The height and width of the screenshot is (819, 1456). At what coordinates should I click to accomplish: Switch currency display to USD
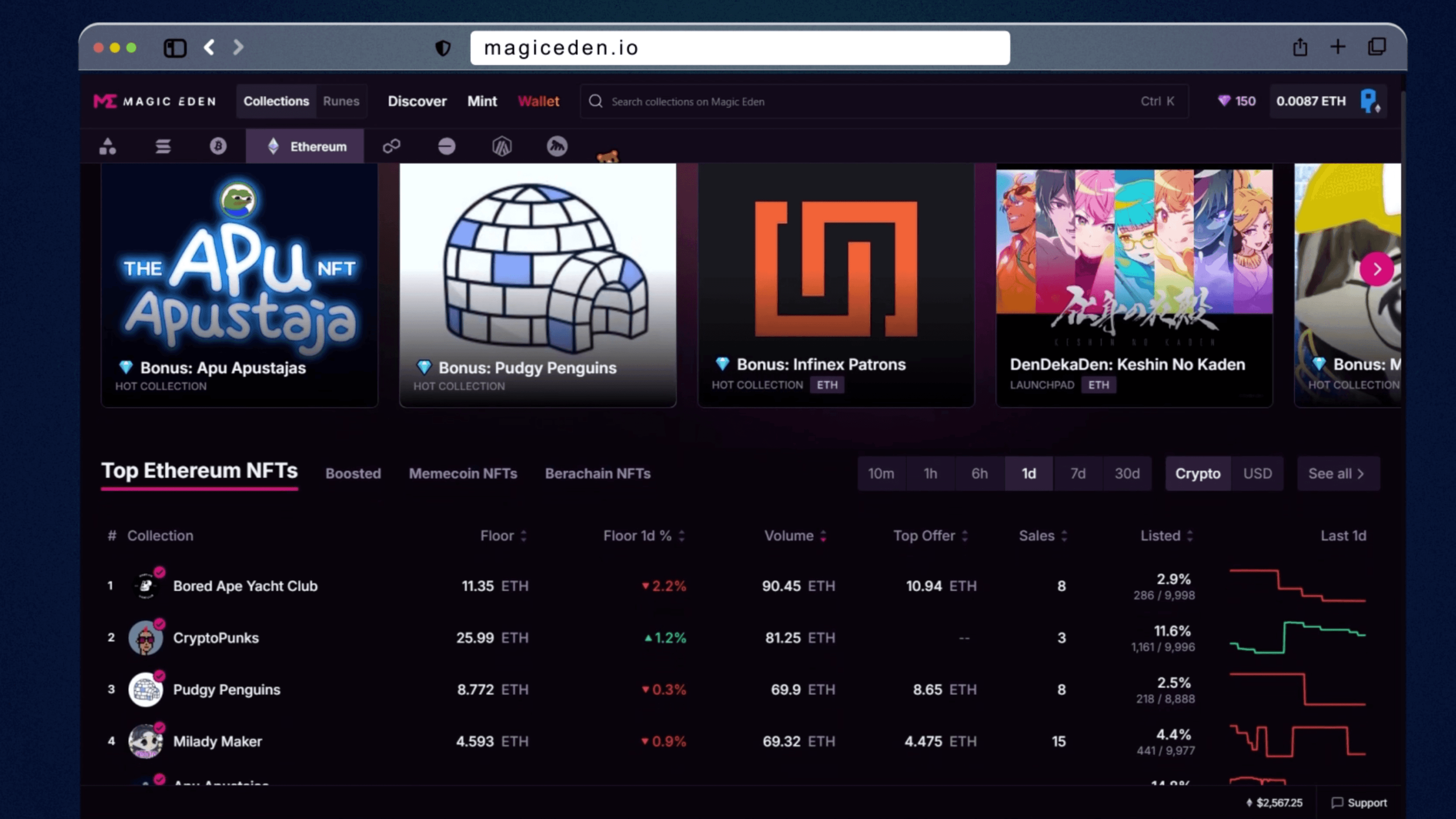[x=1257, y=474]
